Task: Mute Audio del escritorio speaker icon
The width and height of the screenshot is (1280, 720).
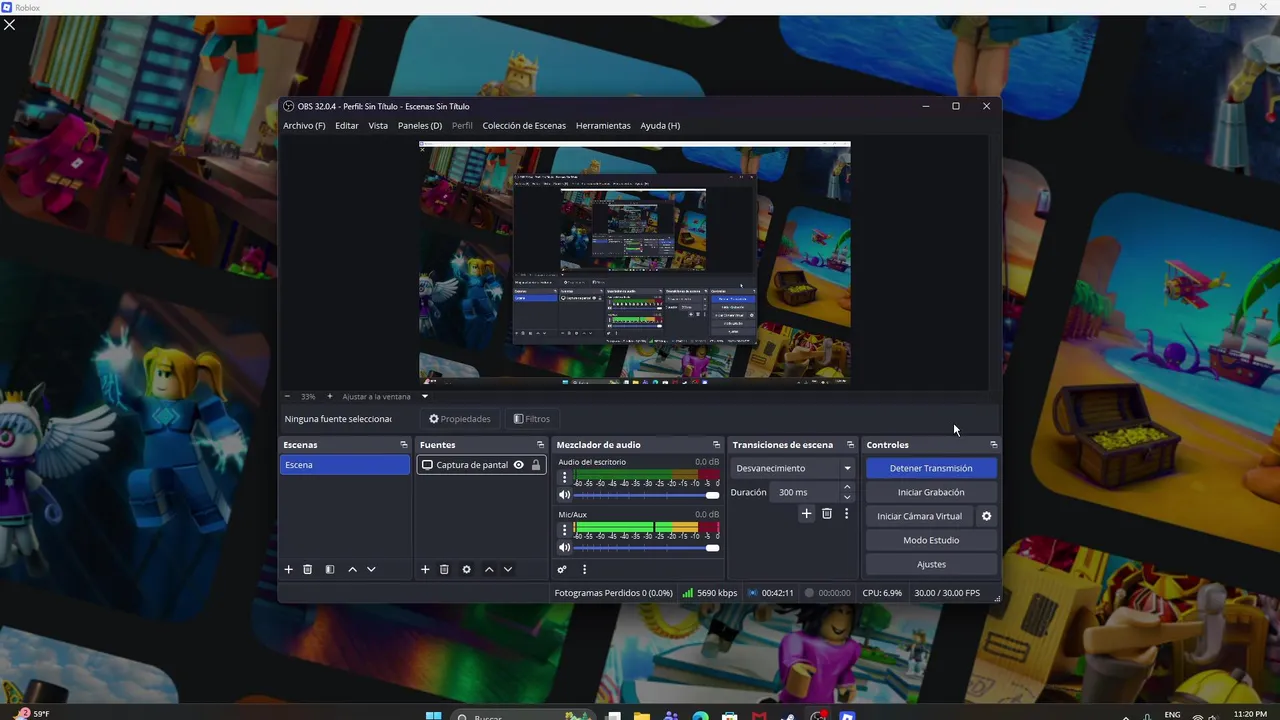Action: (564, 495)
